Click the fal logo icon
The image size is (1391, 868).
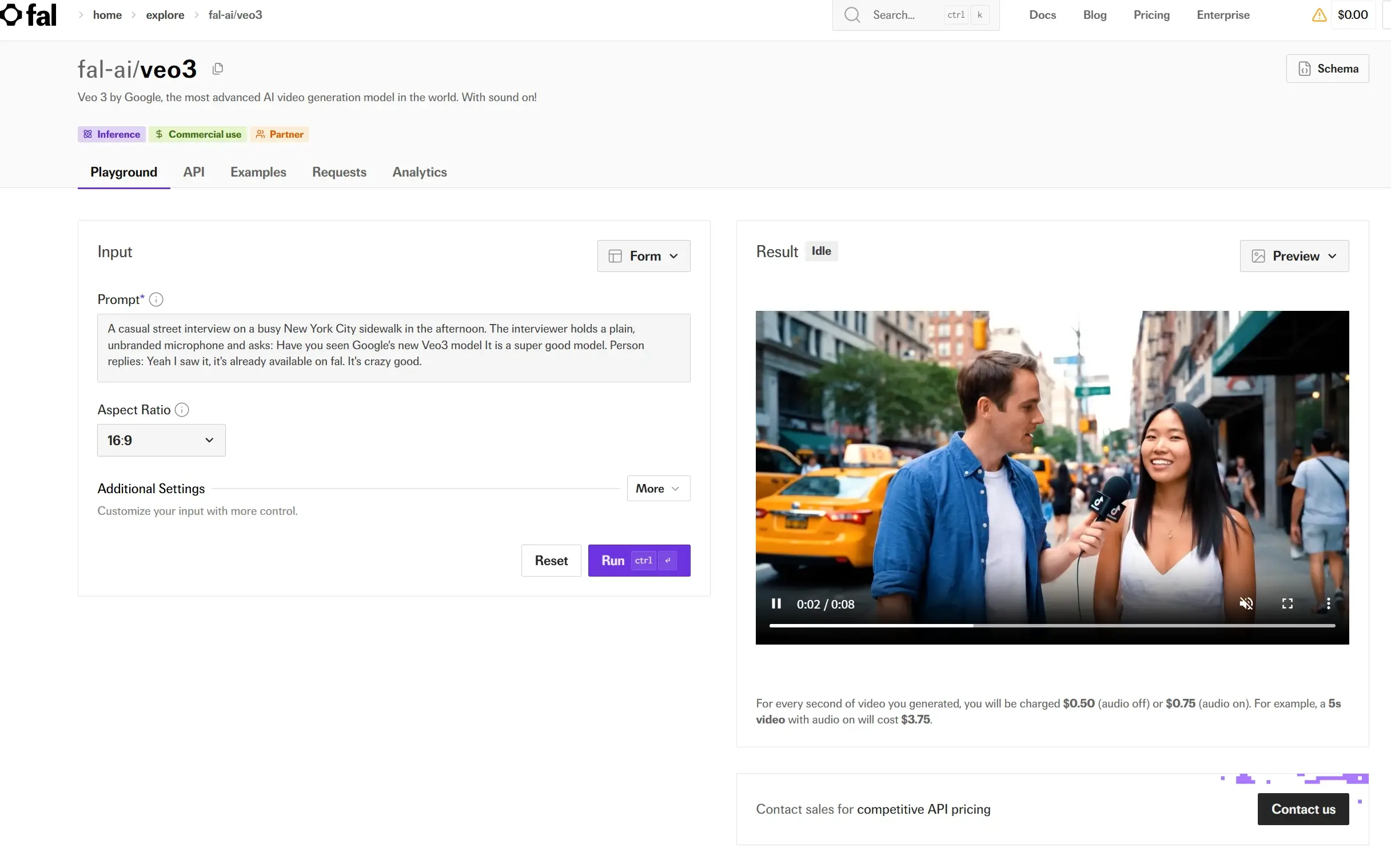(11, 14)
